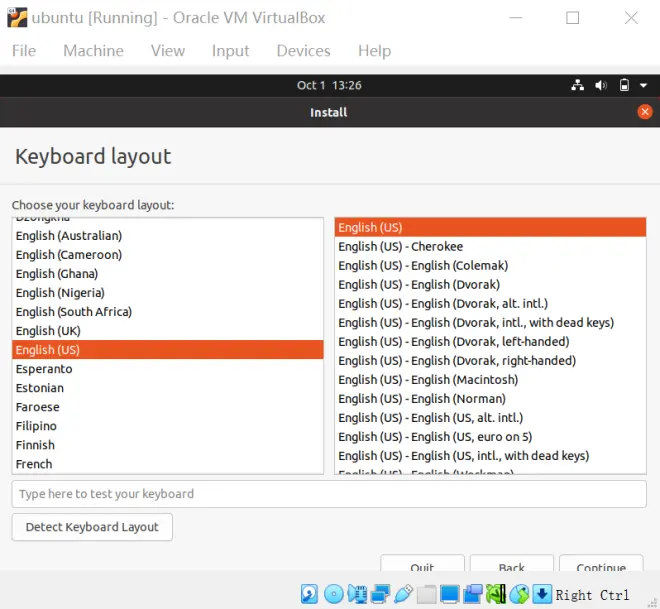Select English (US, euro on 5) variant

[490, 436]
